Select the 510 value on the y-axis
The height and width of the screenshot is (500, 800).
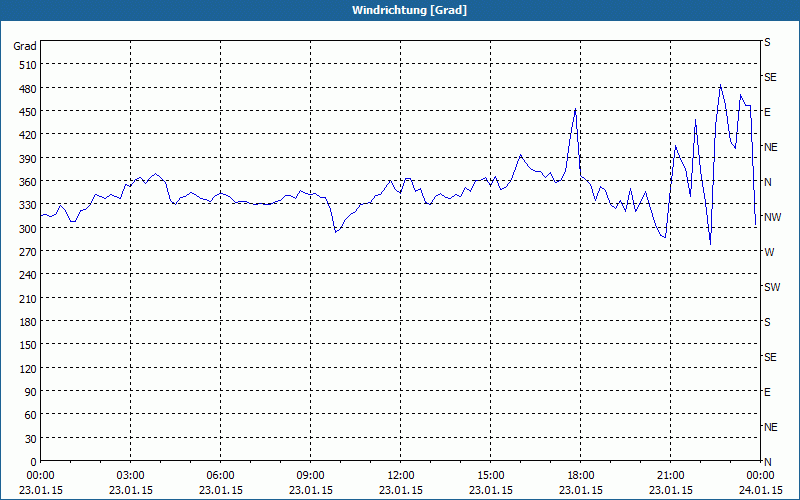[25, 65]
